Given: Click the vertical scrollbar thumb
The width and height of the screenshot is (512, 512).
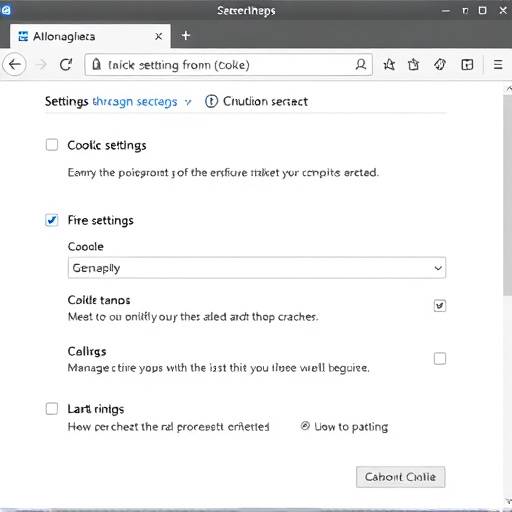Looking at the screenshot, I should click(x=508, y=195).
